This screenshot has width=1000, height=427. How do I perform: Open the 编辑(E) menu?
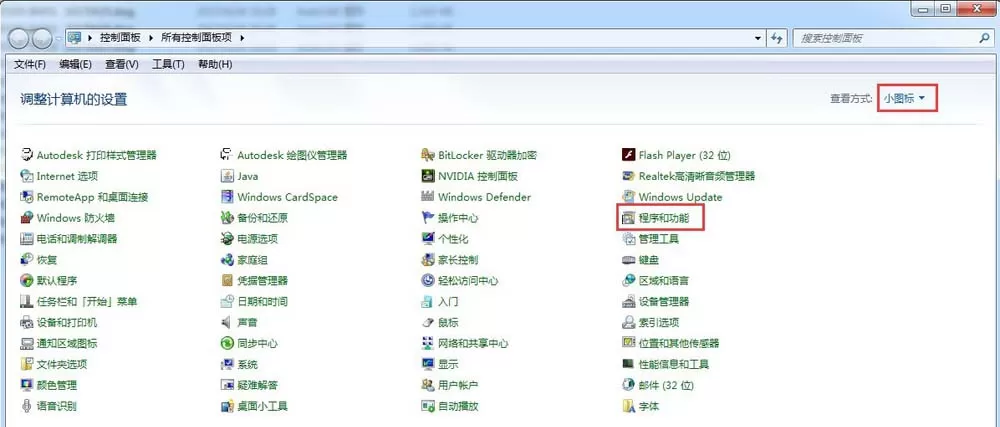pyautogui.click(x=75, y=64)
